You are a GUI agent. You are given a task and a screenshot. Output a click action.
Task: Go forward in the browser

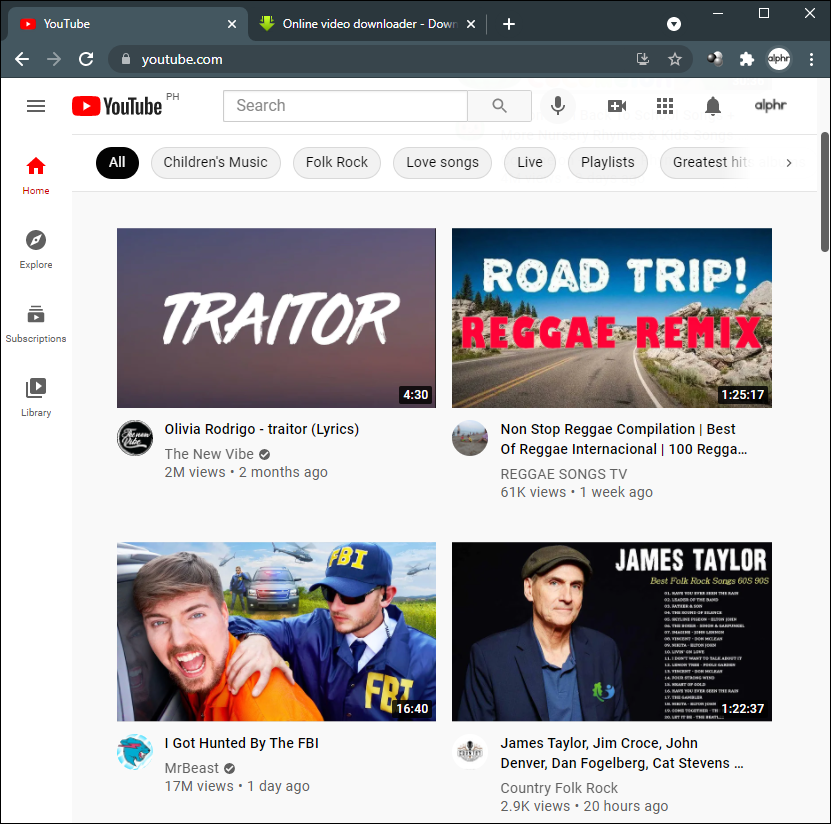click(54, 59)
